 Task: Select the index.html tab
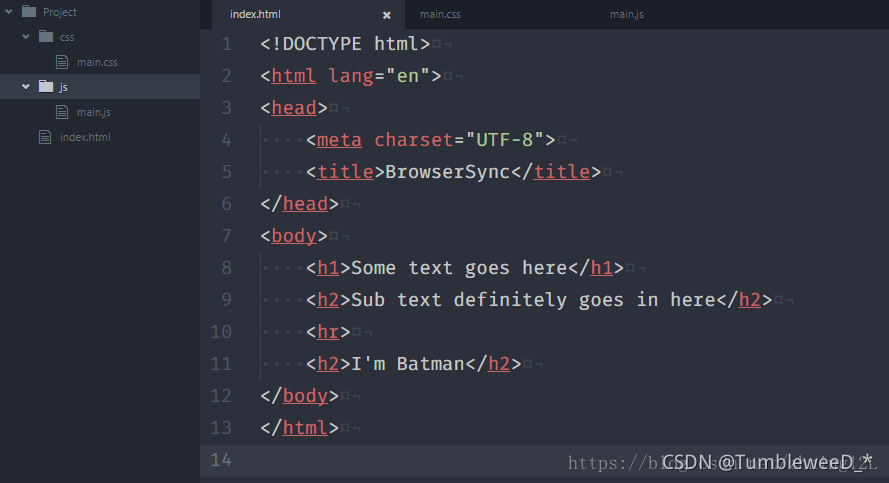click(256, 14)
